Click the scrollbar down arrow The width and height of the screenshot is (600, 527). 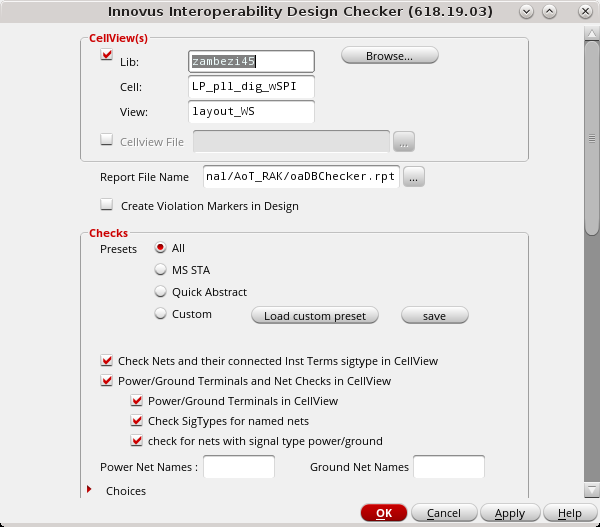[x=592, y=490]
